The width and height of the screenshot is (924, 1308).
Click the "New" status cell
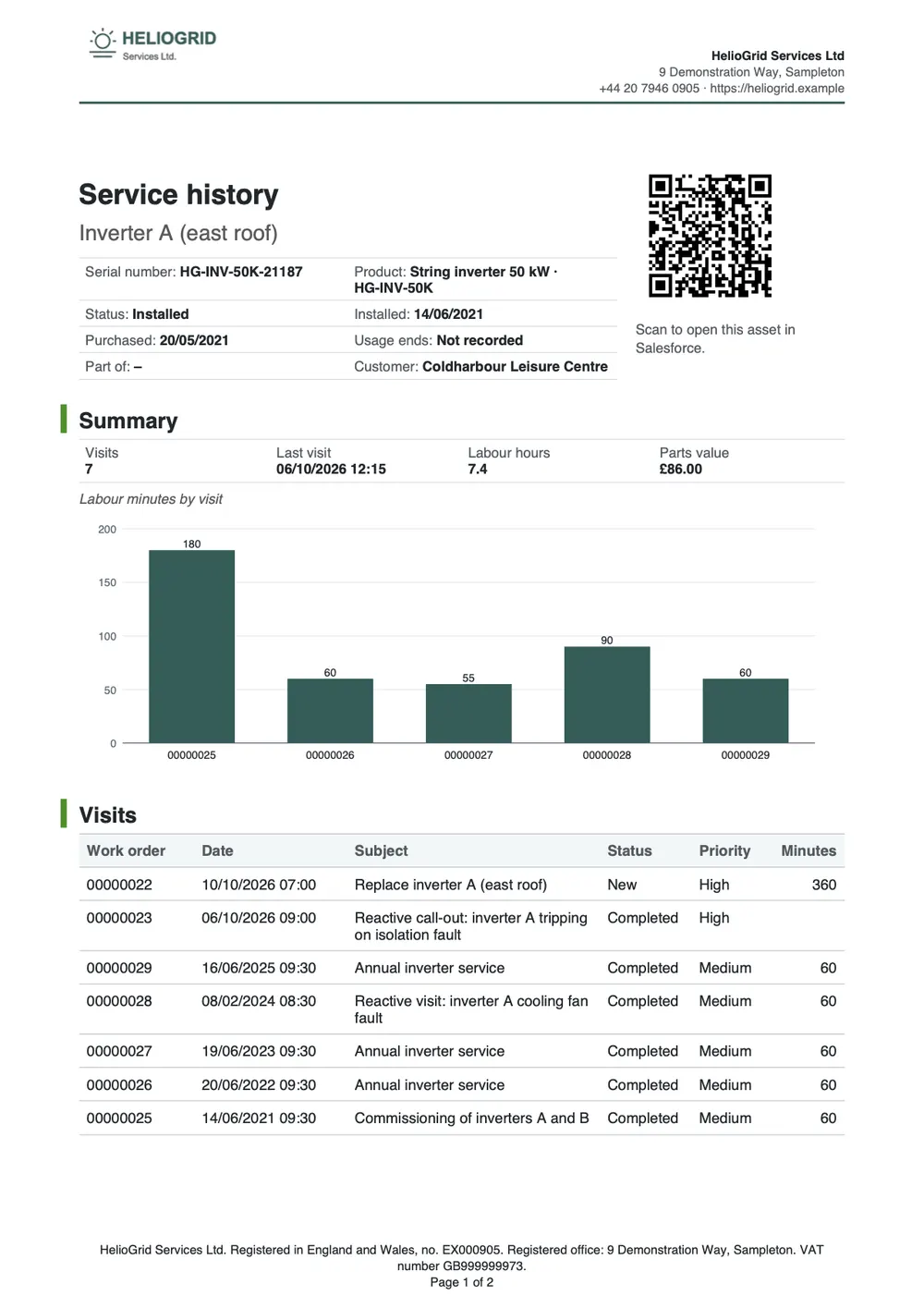point(622,885)
